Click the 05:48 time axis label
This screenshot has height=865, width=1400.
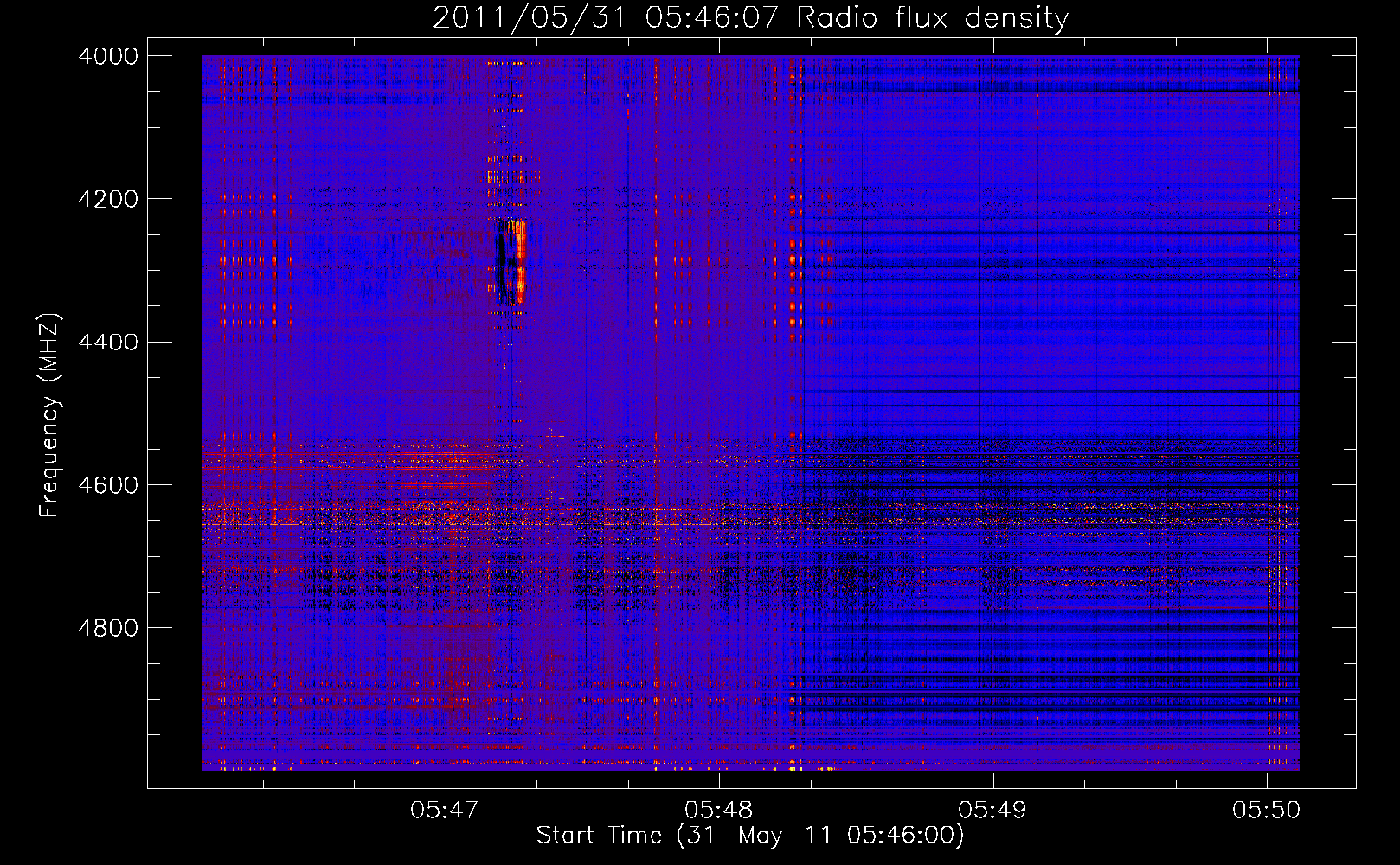[x=719, y=810]
